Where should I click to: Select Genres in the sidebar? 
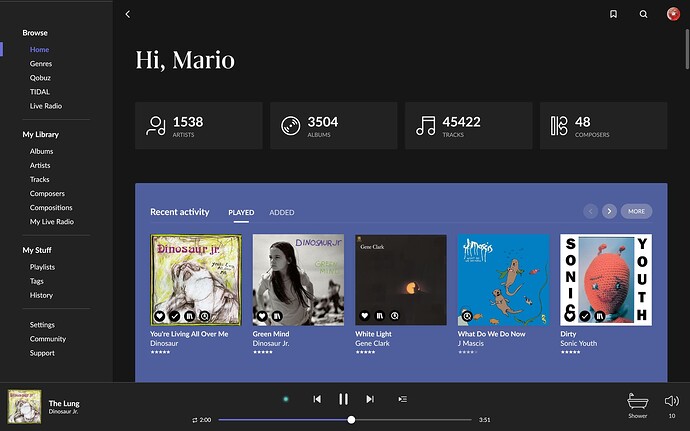[x=40, y=64]
